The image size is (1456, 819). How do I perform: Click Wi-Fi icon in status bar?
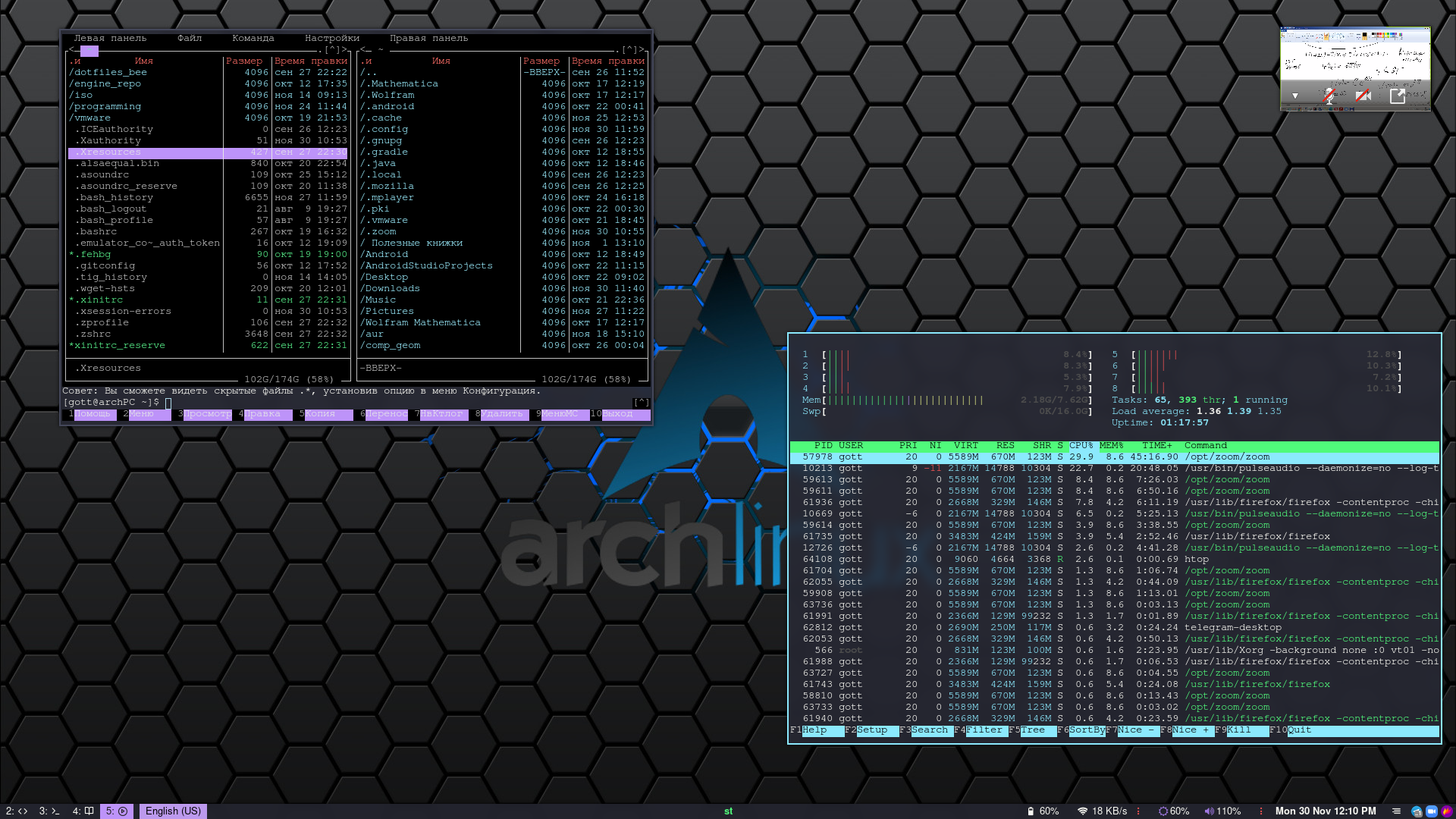coord(1082,811)
